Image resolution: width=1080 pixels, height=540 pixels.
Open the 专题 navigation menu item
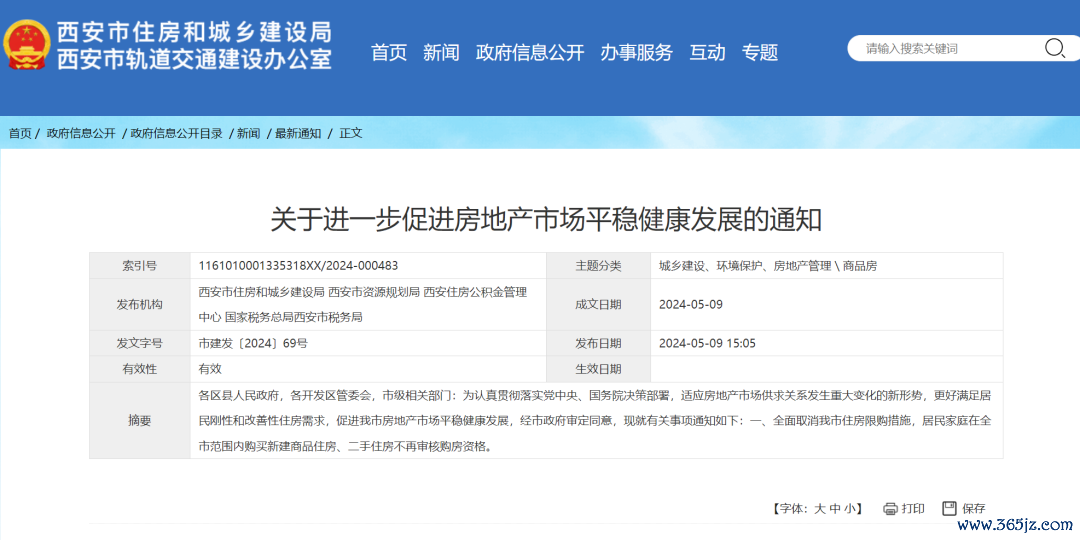click(760, 52)
